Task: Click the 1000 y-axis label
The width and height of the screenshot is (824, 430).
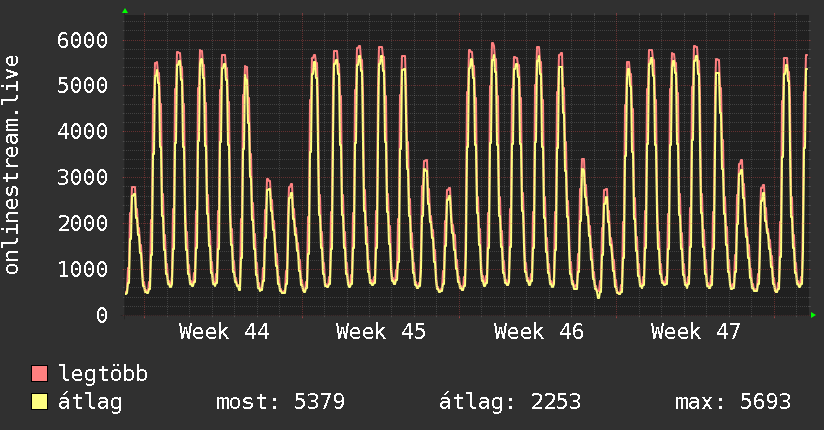Action: point(83,269)
